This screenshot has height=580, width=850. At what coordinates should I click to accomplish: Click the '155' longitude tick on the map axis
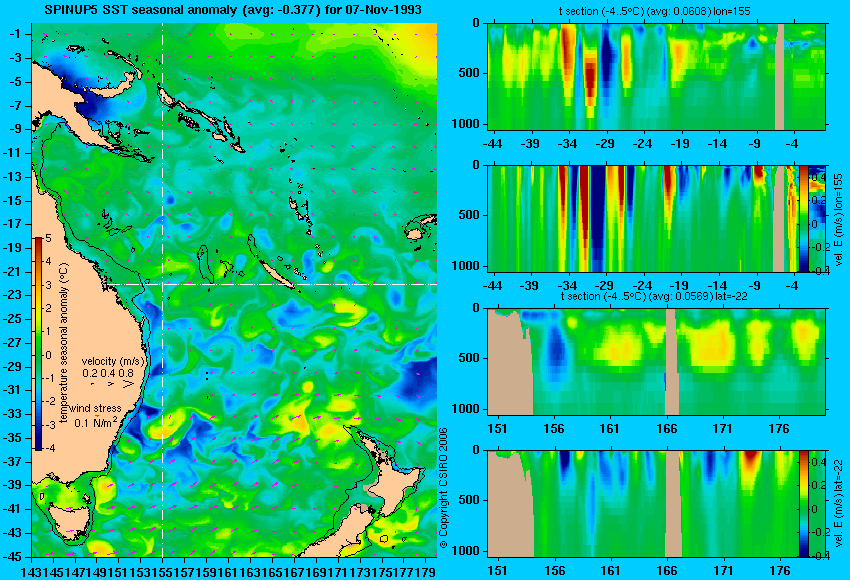pos(162,571)
